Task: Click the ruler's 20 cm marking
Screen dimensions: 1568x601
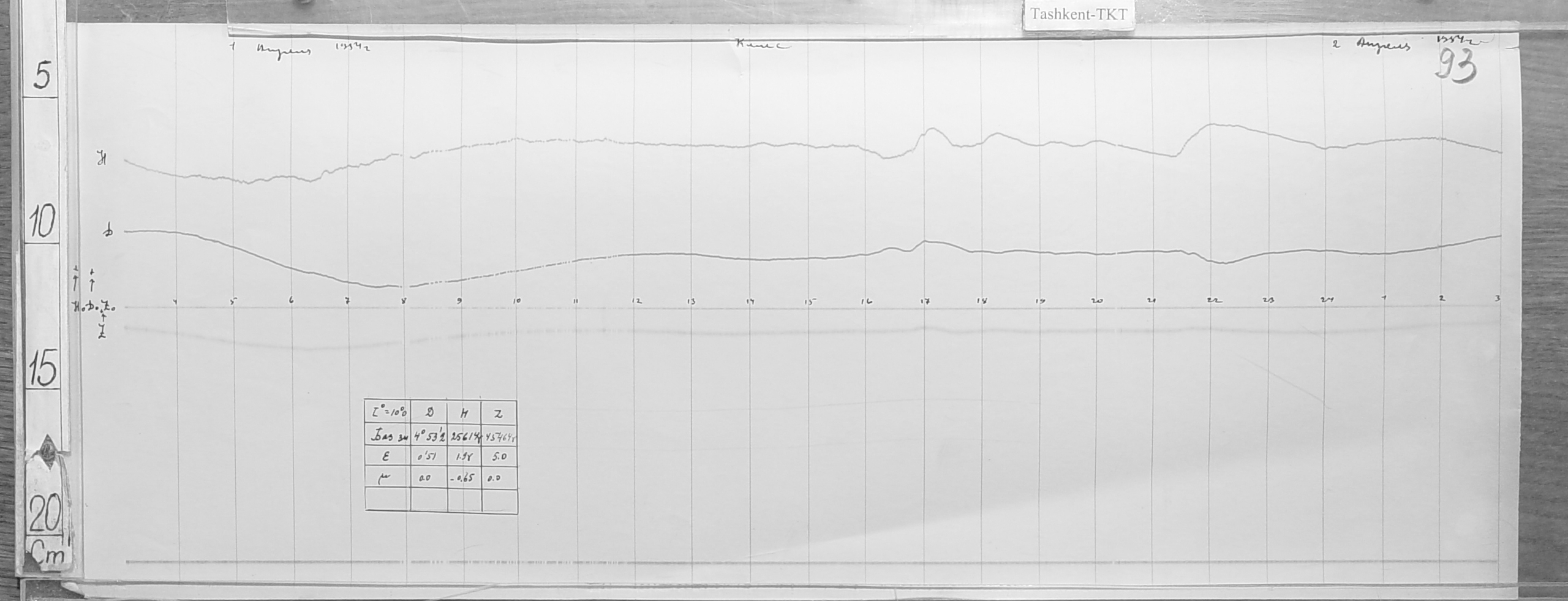Action: coord(42,518)
